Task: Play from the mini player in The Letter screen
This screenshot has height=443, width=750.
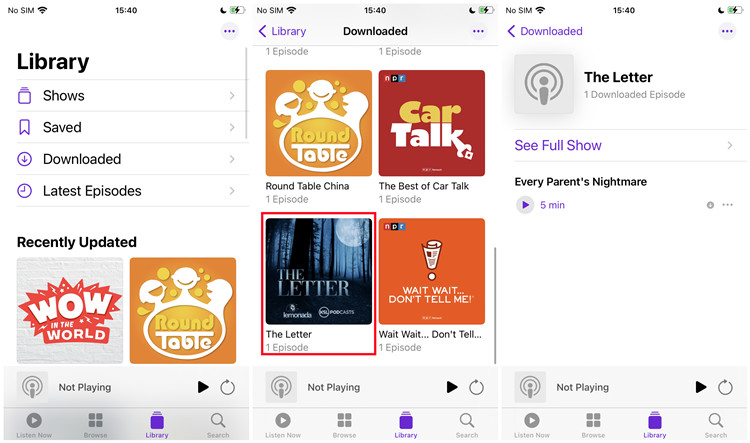Action: 701,387
